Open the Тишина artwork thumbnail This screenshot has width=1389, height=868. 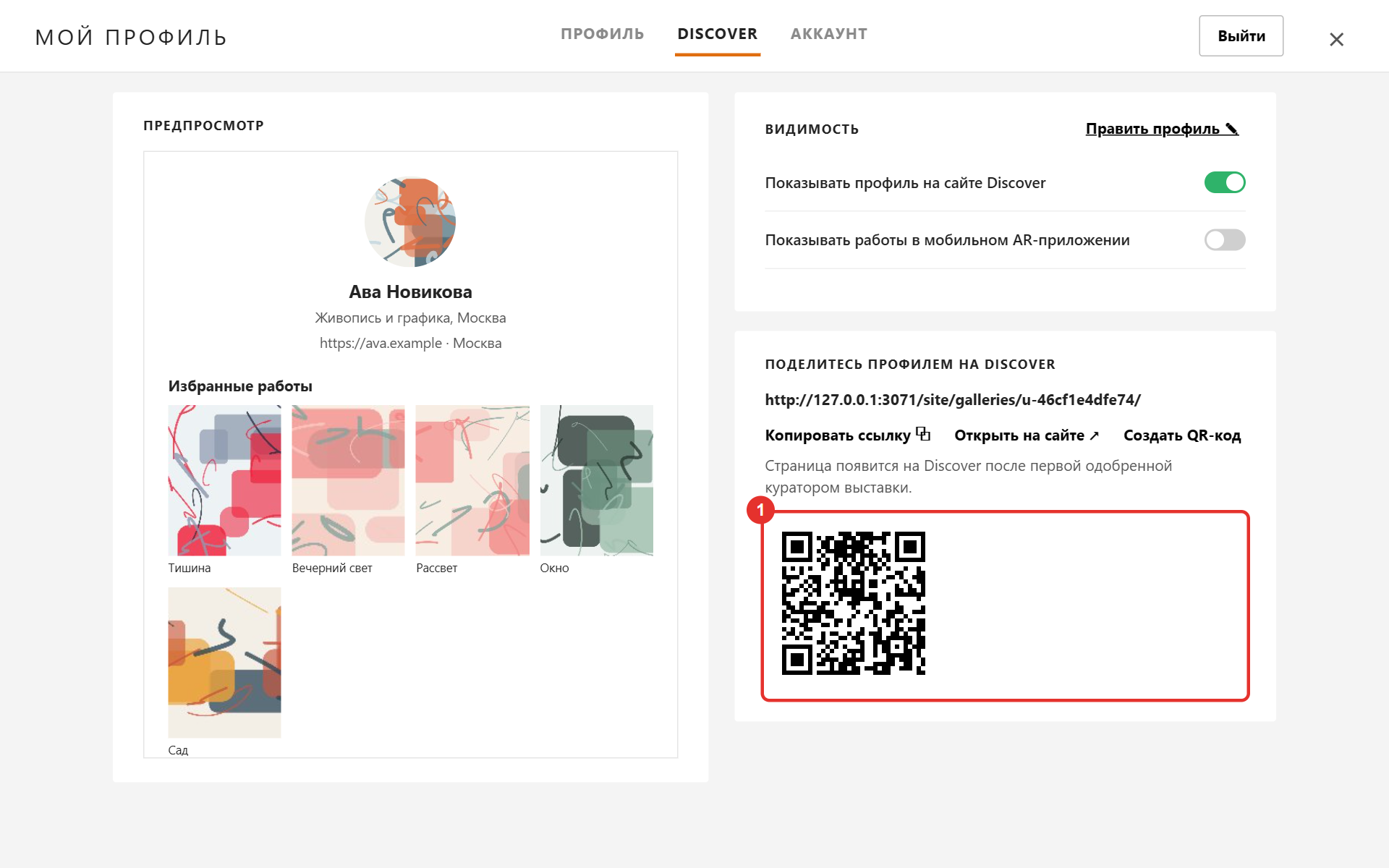(224, 480)
